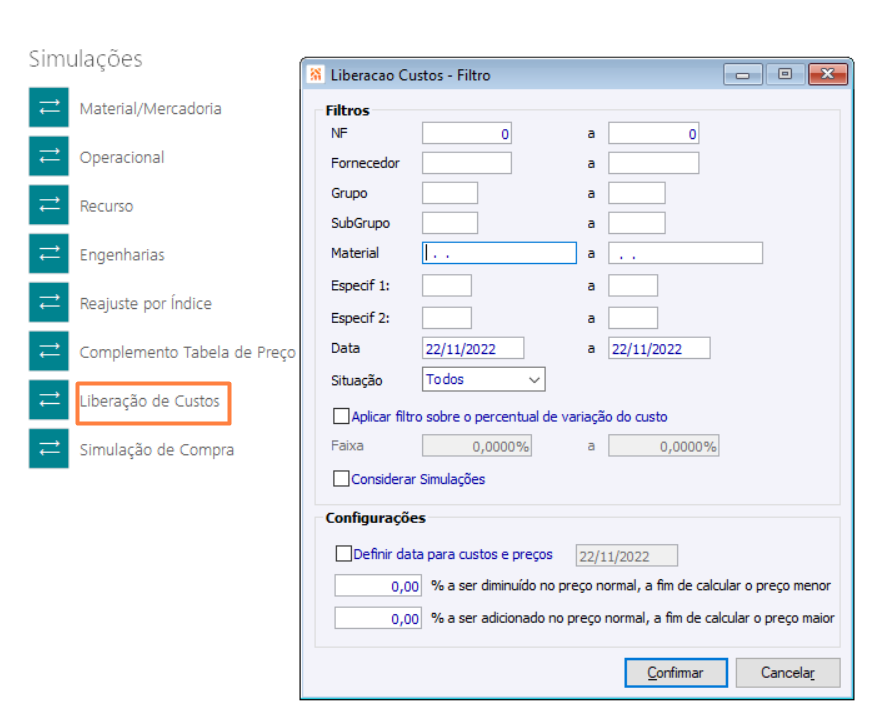Click the Material/Mercadoria simulation icon
Image resolution: width=869 pixels, height=709 pixels.
pyautogui.click(x=49, y=107)
